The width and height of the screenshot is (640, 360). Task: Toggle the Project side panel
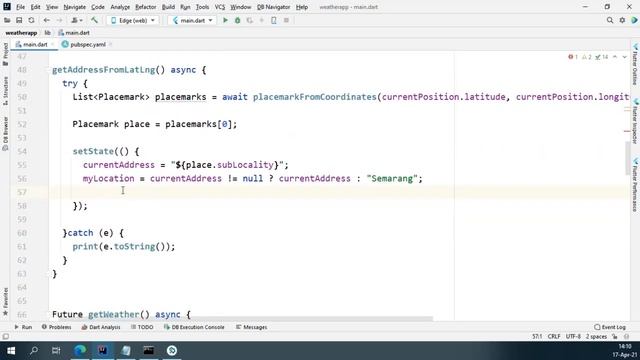(5, 54)
